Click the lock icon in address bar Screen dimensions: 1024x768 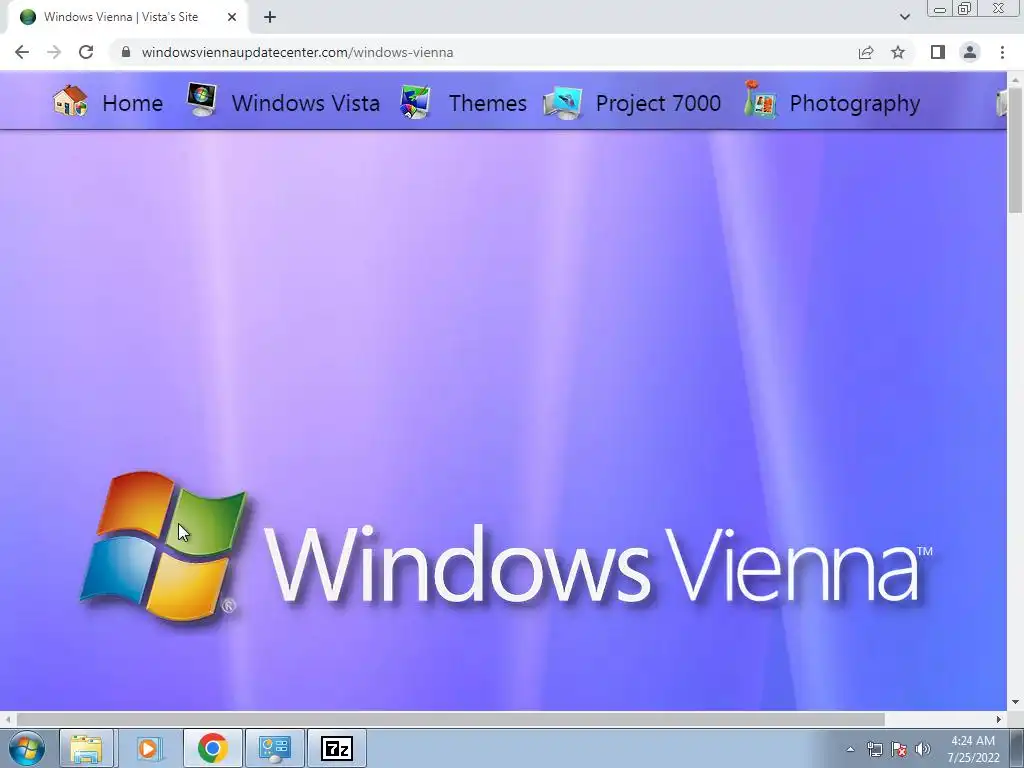tap(126, 52)
